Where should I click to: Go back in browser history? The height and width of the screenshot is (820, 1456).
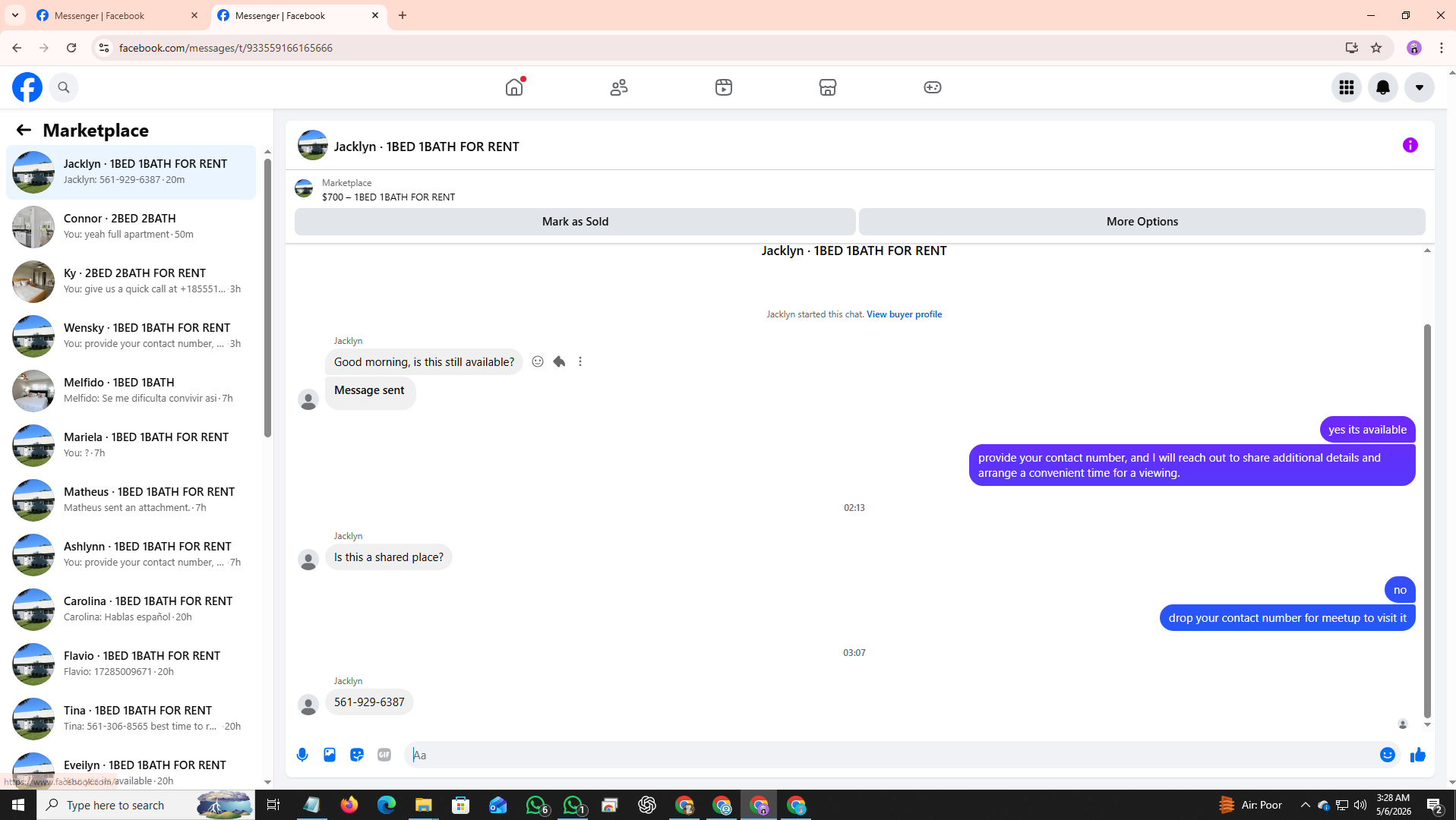(x=17, y=48)
